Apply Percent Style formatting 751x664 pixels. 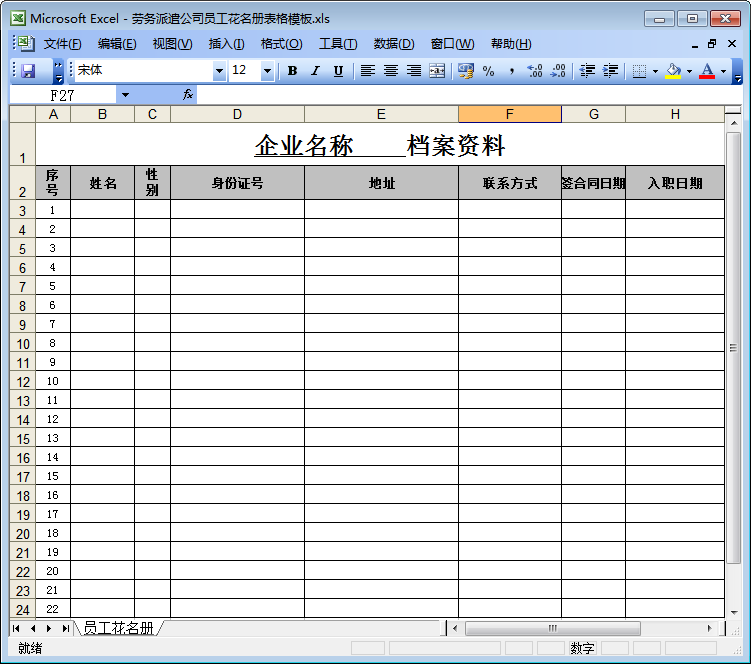[x=488, y=71]
